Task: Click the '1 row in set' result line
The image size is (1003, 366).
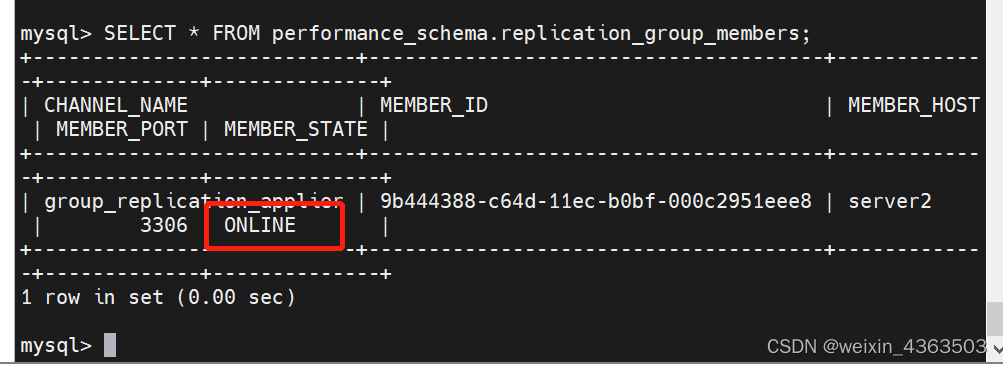Action: pyautogui.click(x=158, y=298)
